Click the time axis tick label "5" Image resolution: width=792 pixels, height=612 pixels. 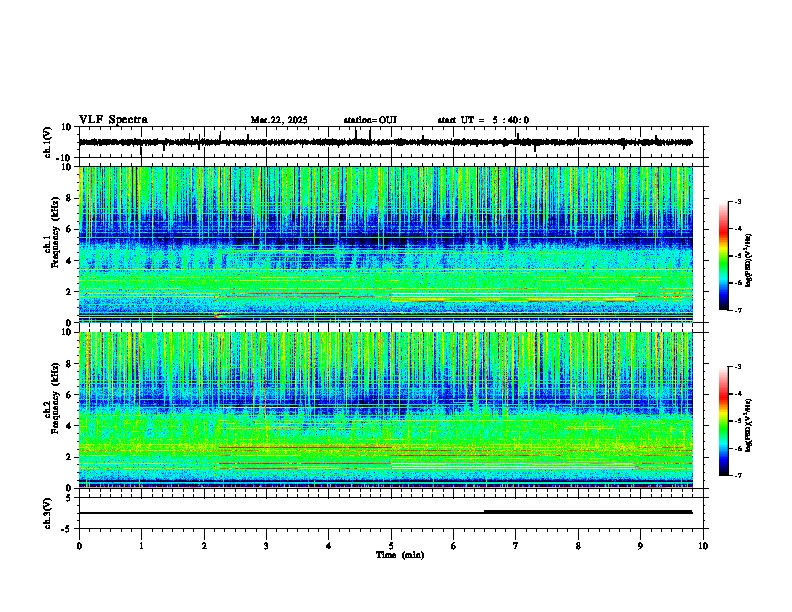point(391,546)
